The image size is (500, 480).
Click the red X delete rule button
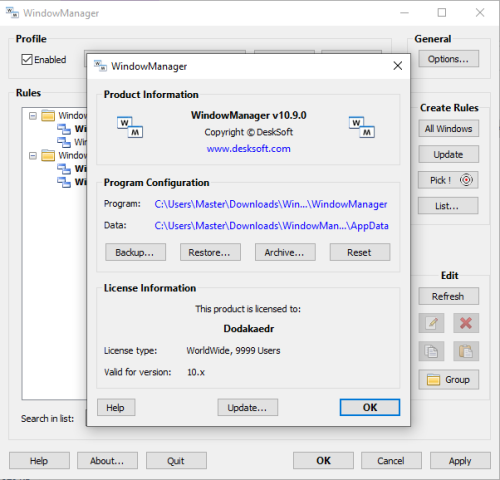466,323
